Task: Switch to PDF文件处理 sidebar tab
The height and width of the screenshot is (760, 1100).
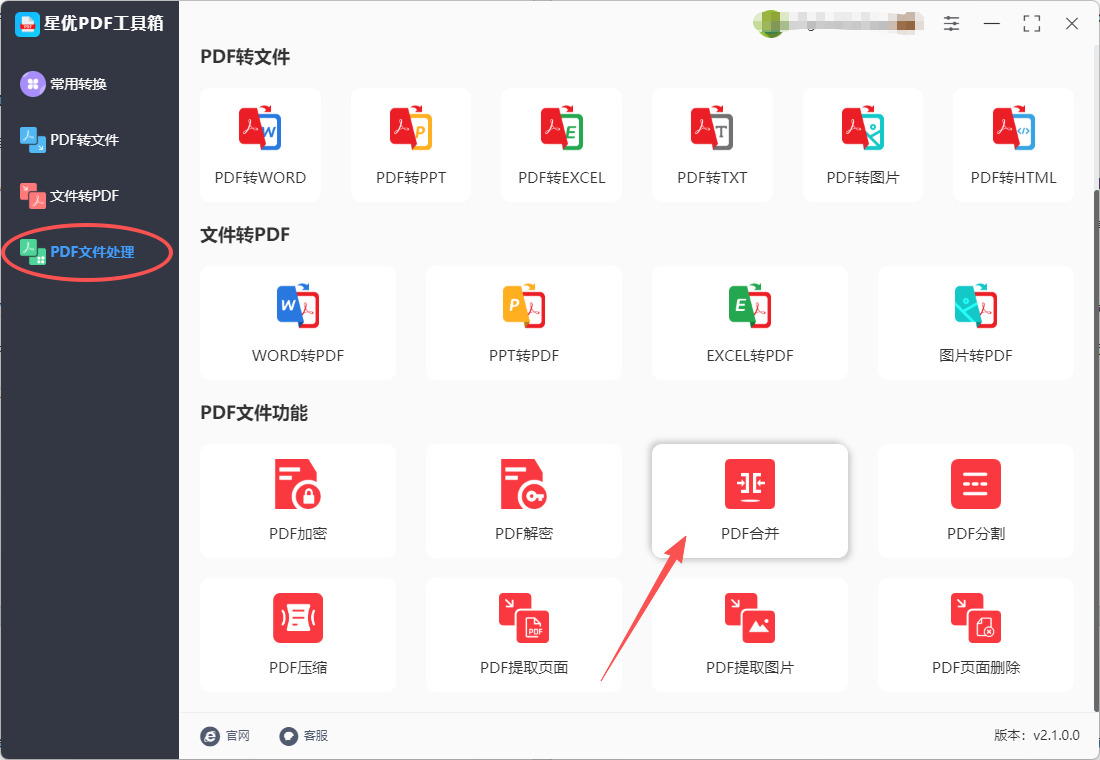Action: click(x=77, y=252)
